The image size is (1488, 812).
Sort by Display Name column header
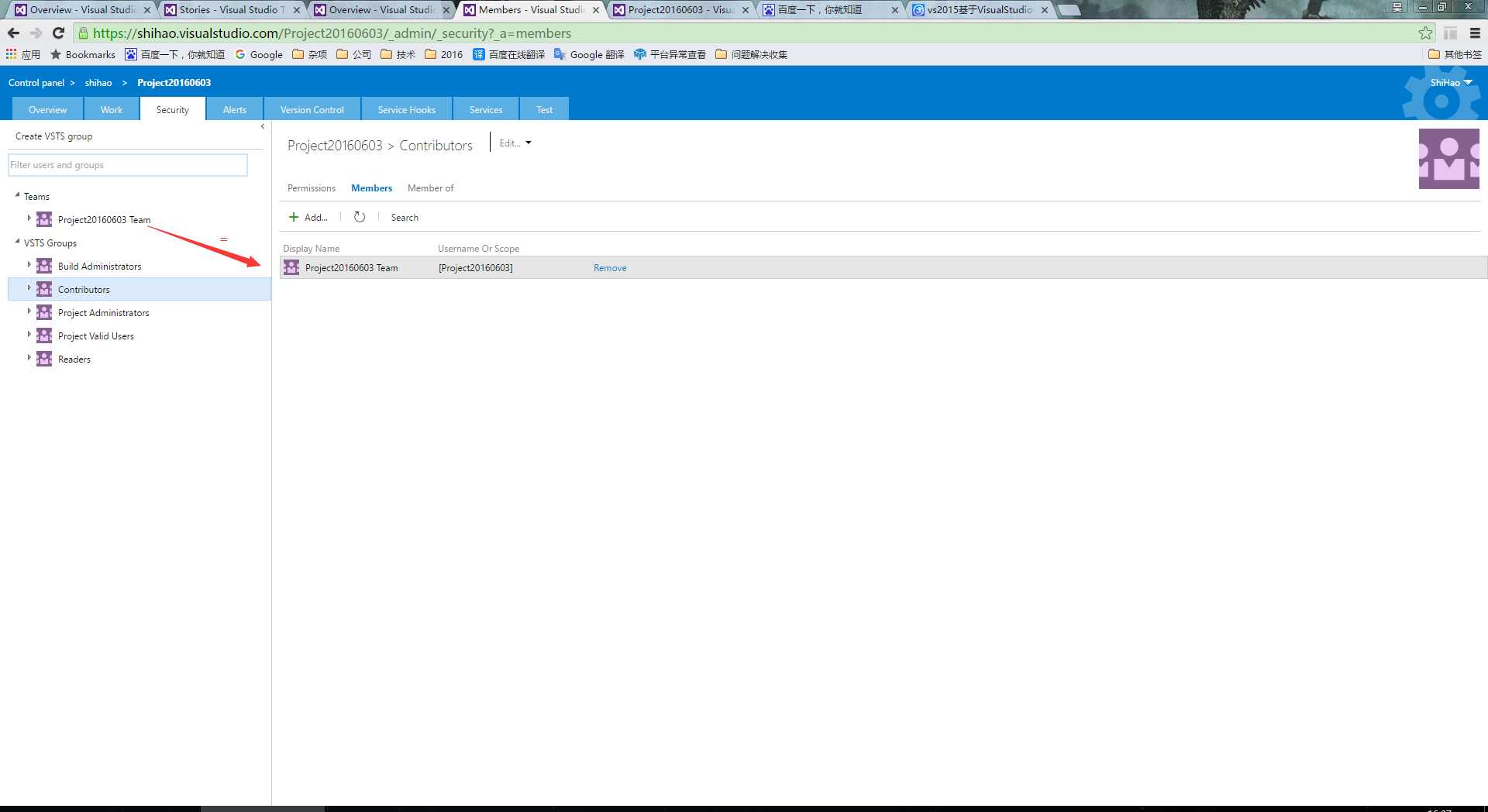point(312,249)
